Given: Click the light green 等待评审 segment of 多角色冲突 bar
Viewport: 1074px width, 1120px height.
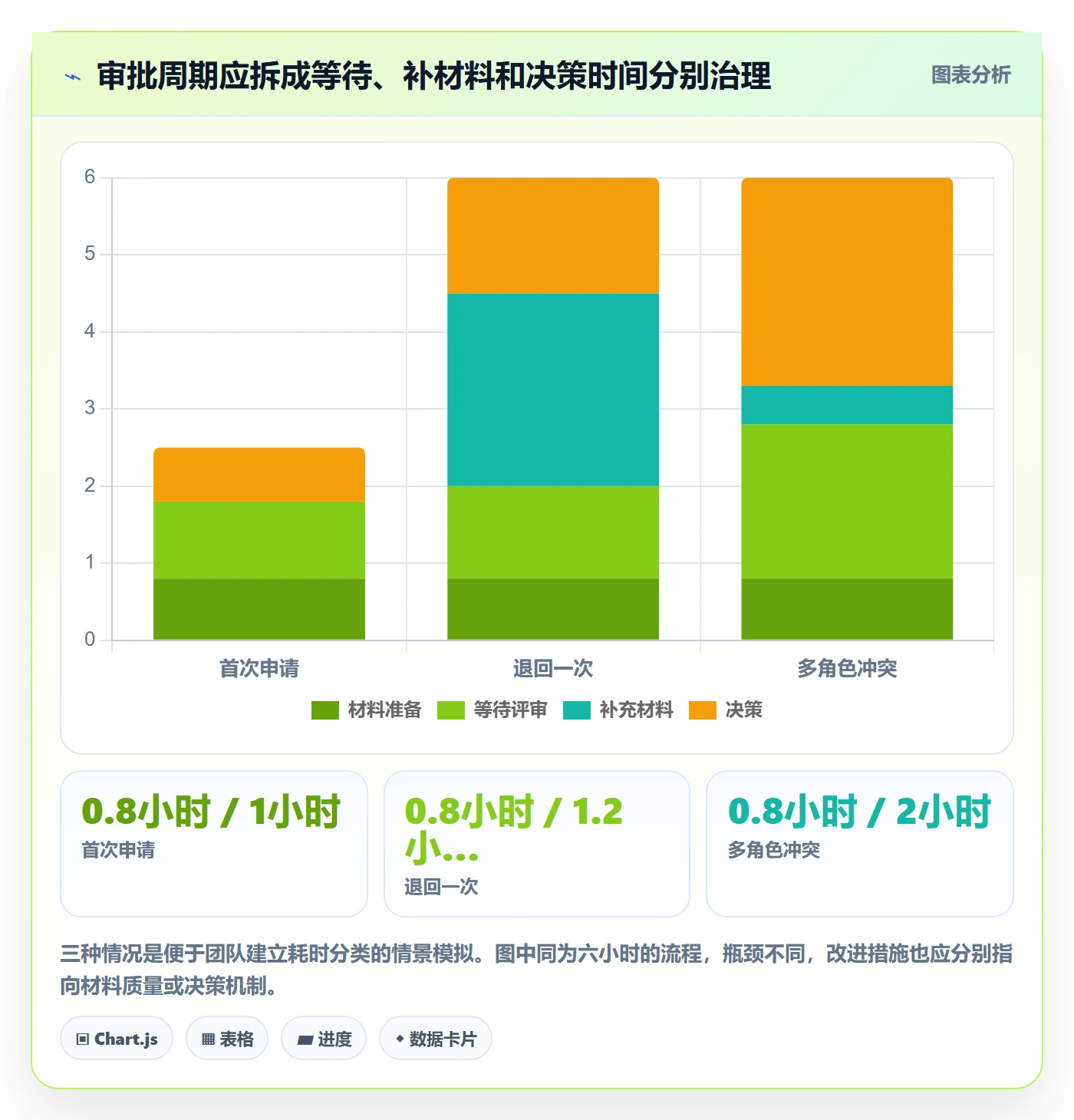Looking at the screenshot, I should [847, 502].
